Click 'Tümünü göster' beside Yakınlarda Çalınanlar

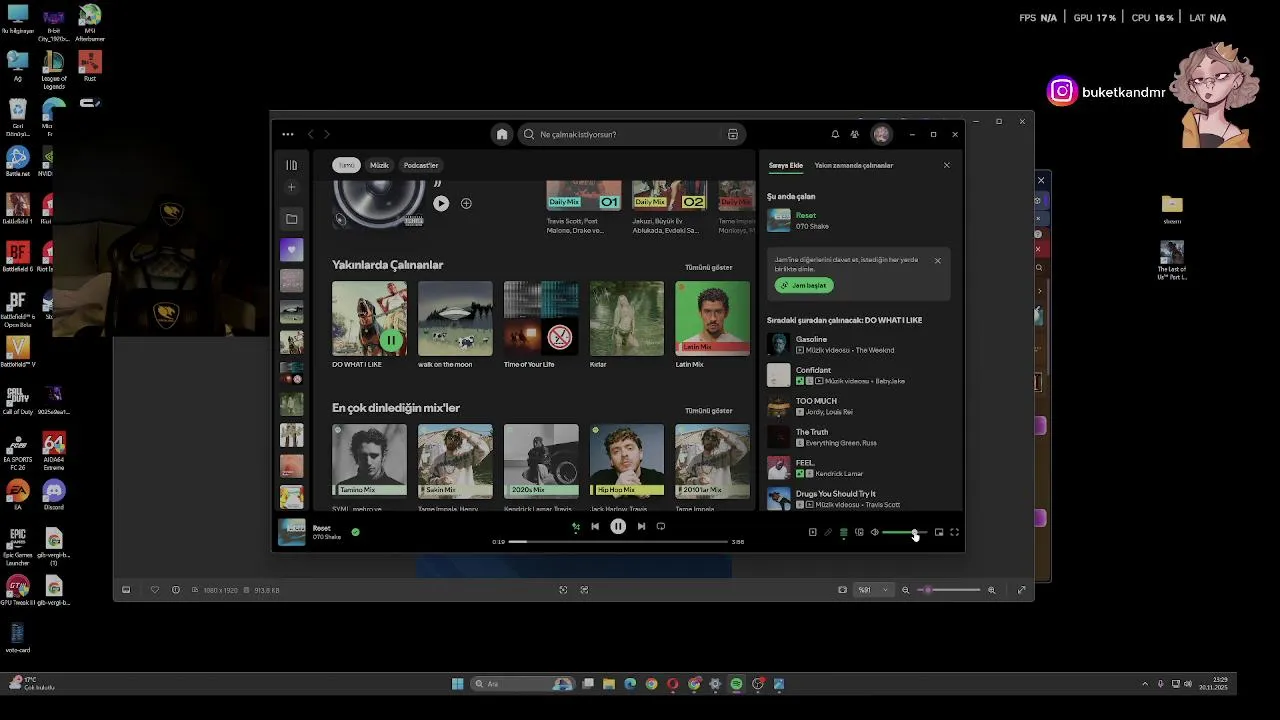[708, 267]
